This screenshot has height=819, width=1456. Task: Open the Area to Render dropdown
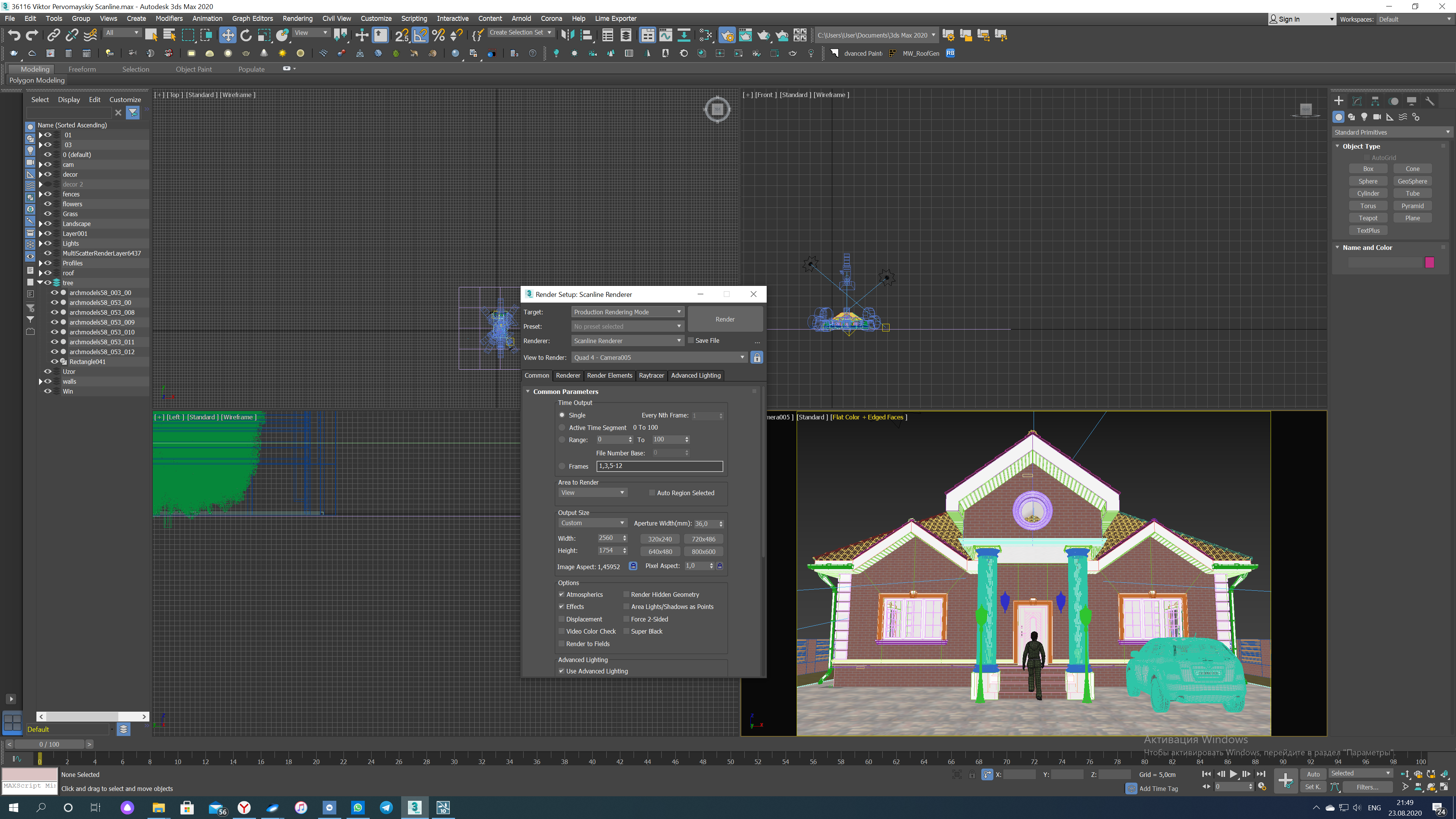(592, 493)
